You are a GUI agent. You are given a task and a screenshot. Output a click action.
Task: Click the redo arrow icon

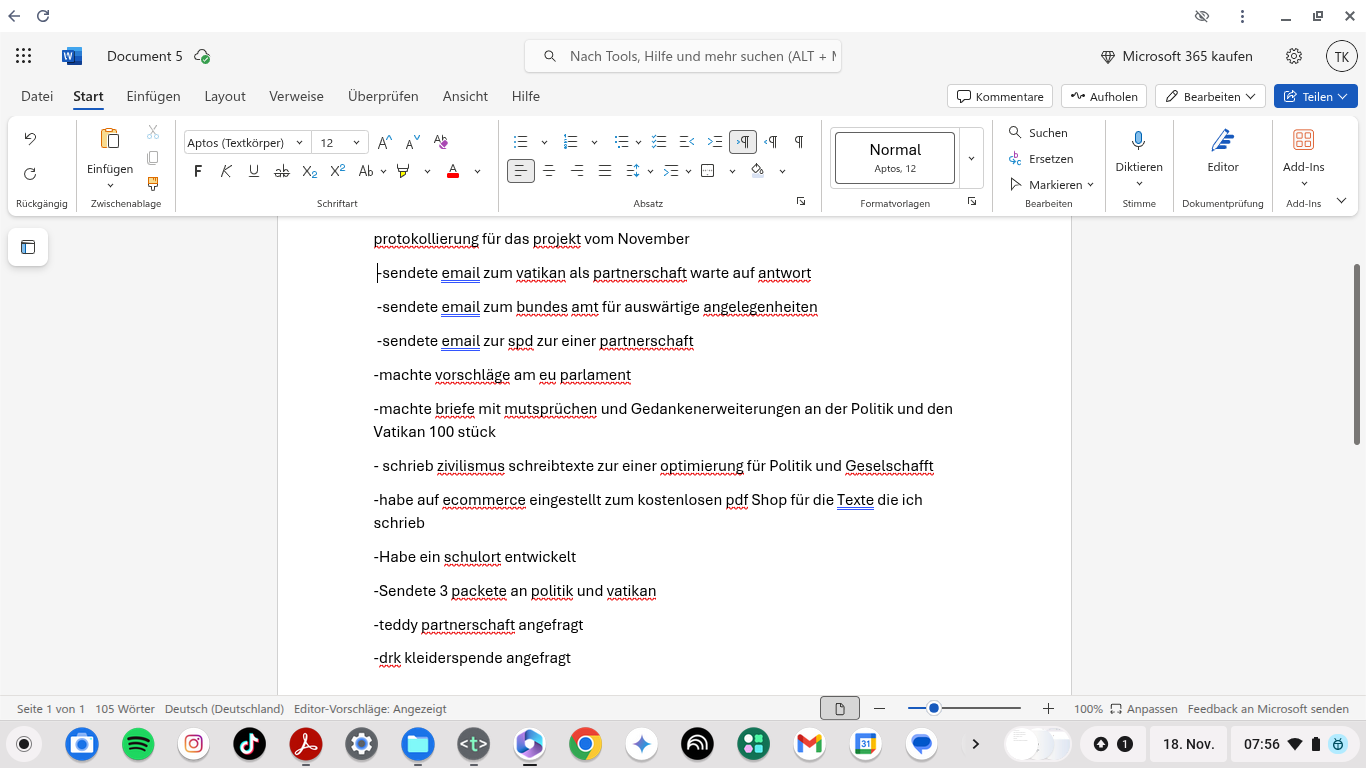[30, 174]
